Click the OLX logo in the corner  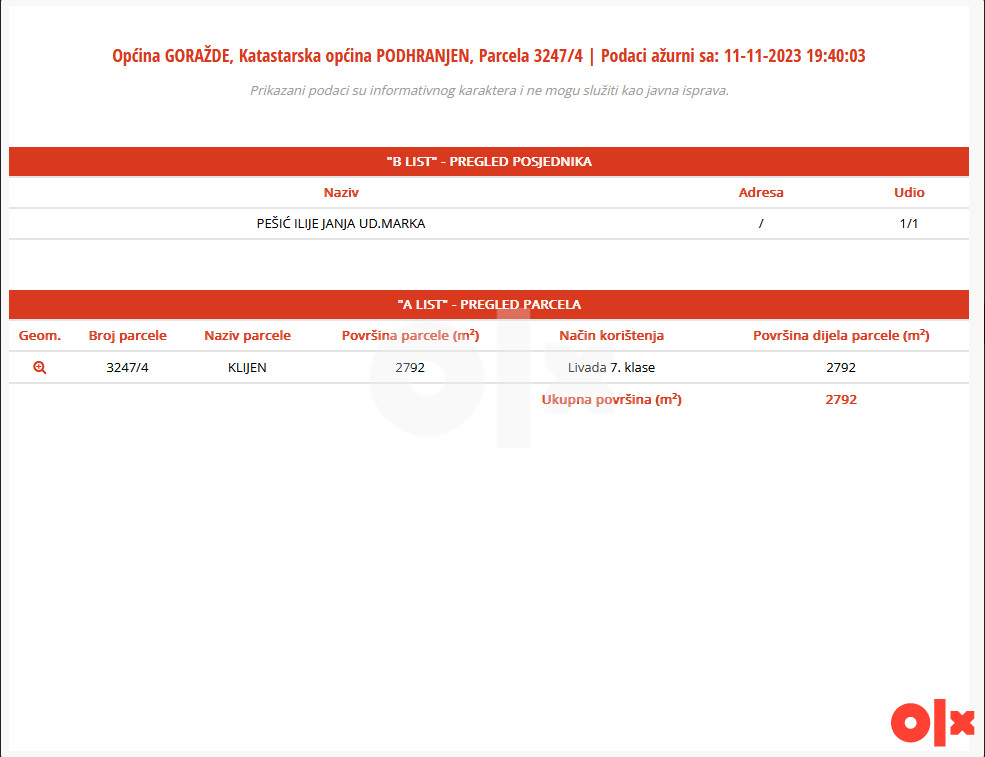point(932,722)
